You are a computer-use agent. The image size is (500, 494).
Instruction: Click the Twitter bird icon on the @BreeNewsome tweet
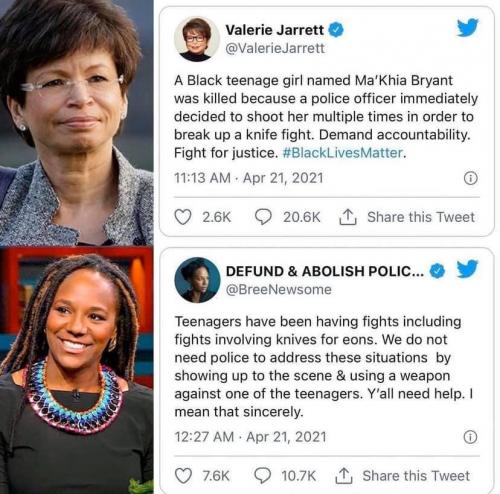[467, 269]
